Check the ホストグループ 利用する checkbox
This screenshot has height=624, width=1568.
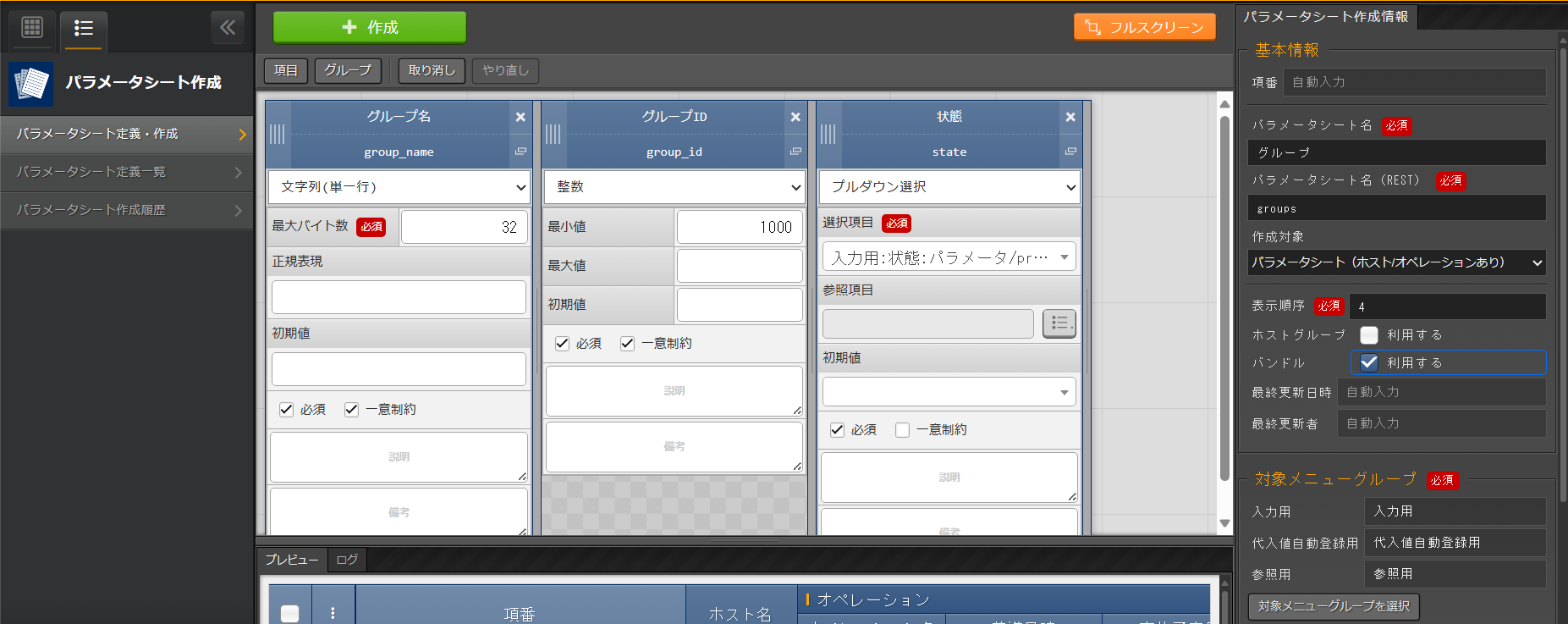point(1368,335)
